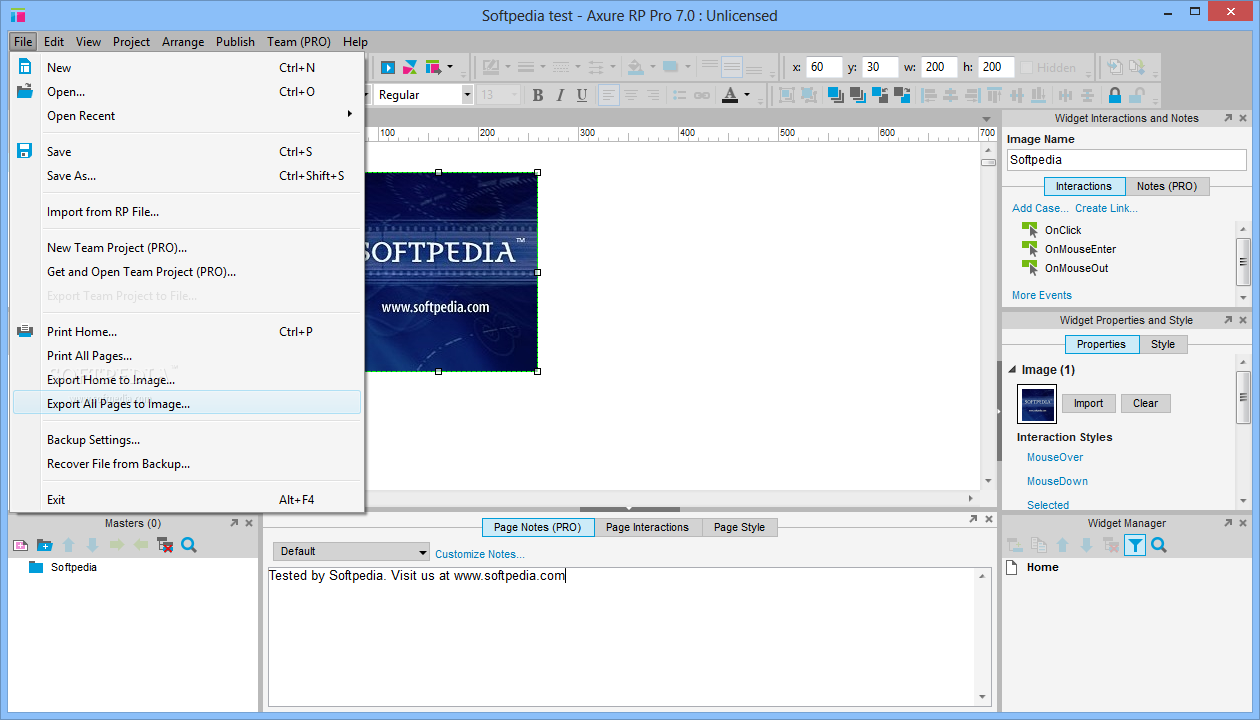Click the x position field
Image resolution: width=1260 pixels, height=720 pixels.
(x=824, y=67)
